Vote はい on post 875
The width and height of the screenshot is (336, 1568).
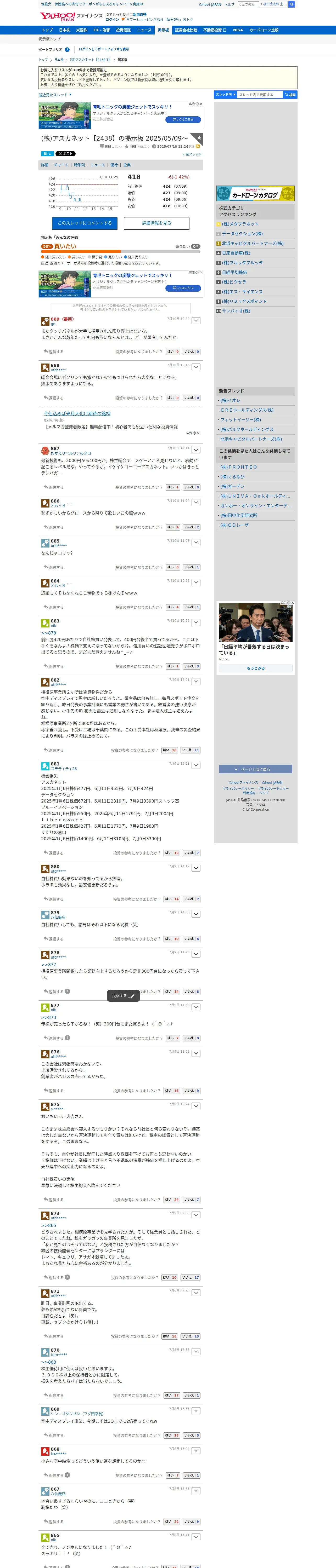pos(172,1200)
